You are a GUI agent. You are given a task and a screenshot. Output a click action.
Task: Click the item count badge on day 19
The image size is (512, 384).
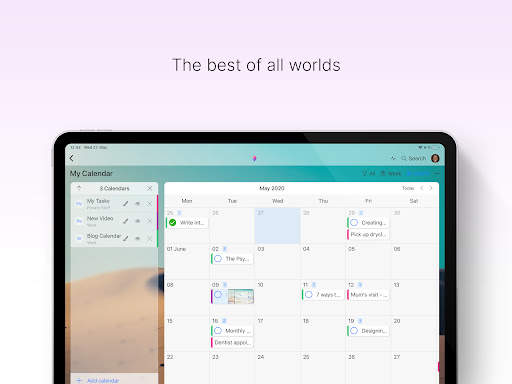point(360,321)
